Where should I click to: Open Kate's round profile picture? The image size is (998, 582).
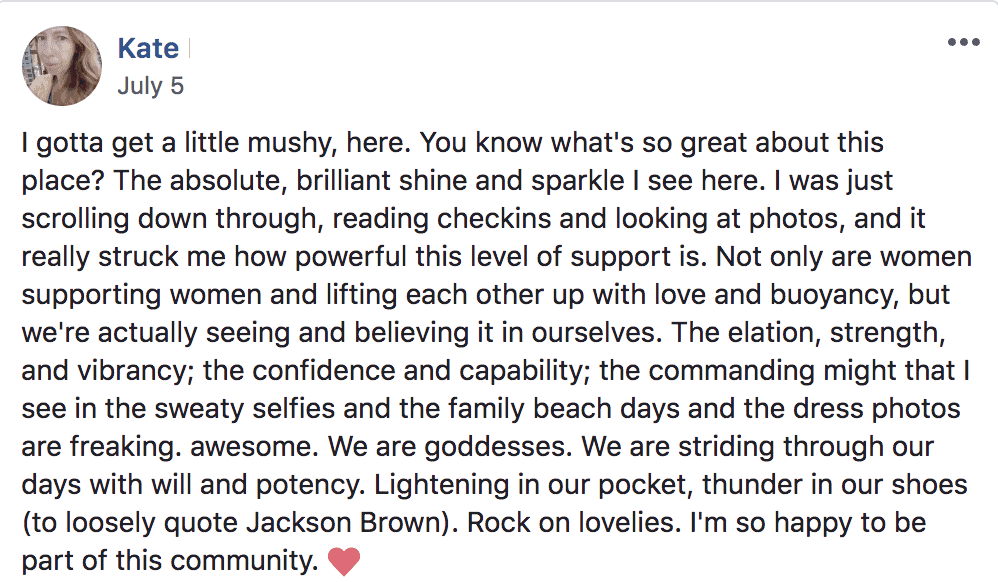click(62, 66)
